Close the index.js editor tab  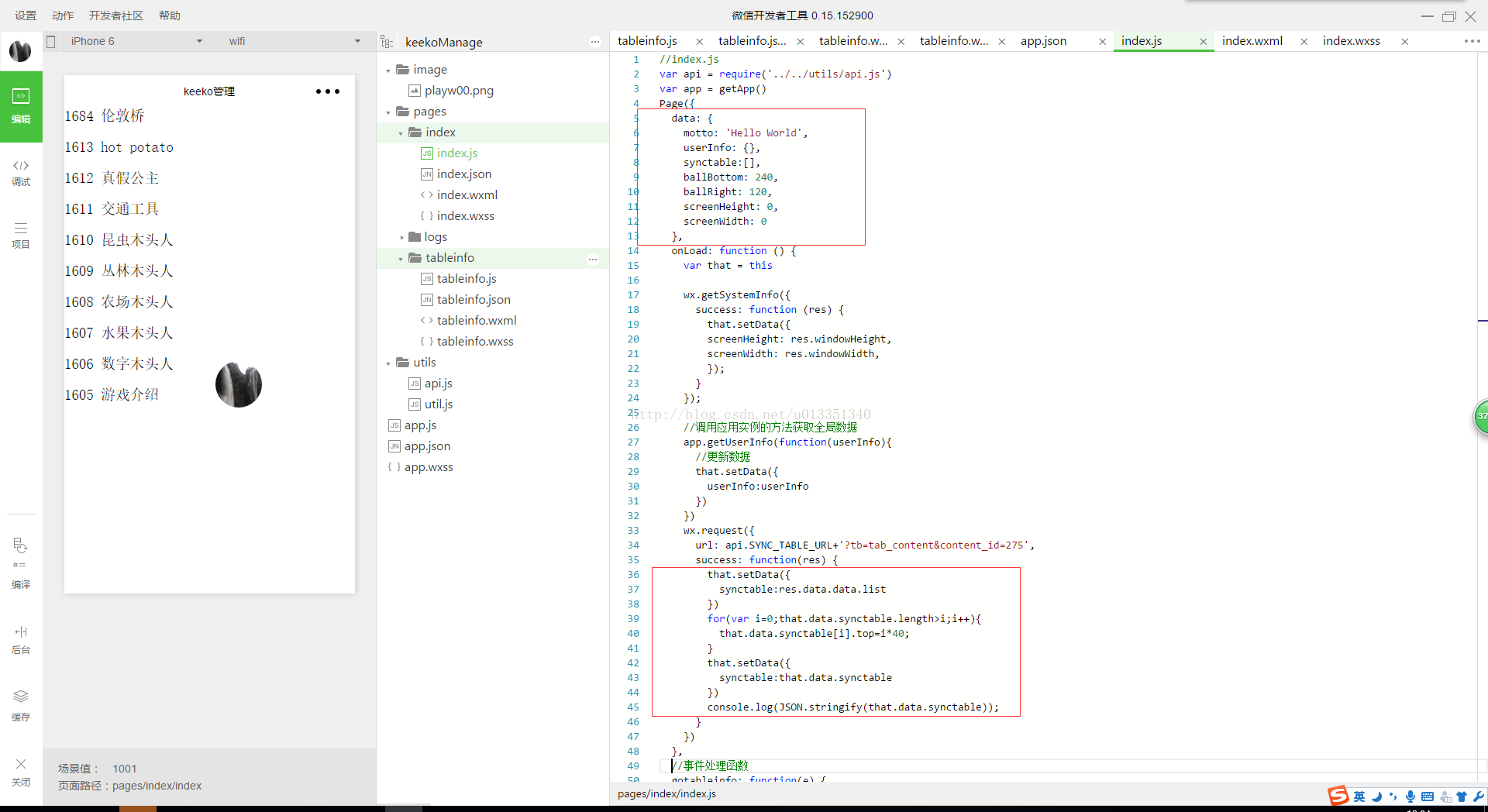click(1203, 42)
